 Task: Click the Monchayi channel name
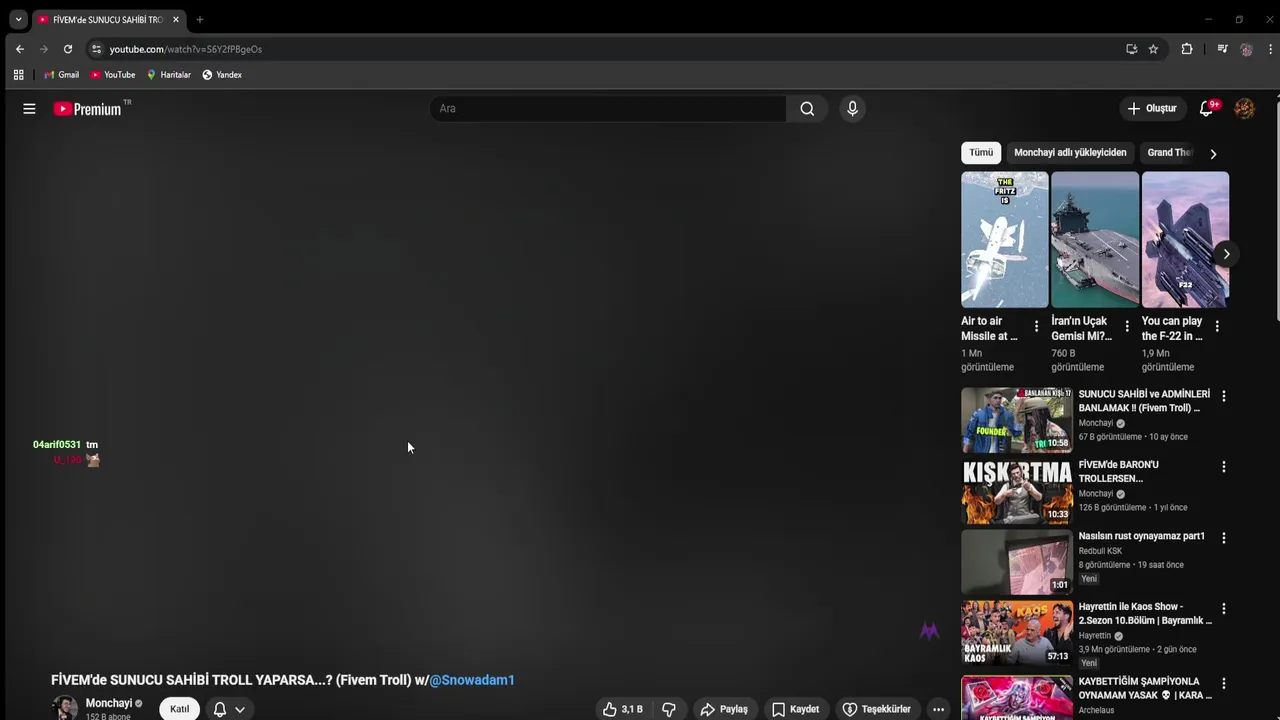(109, 703)
